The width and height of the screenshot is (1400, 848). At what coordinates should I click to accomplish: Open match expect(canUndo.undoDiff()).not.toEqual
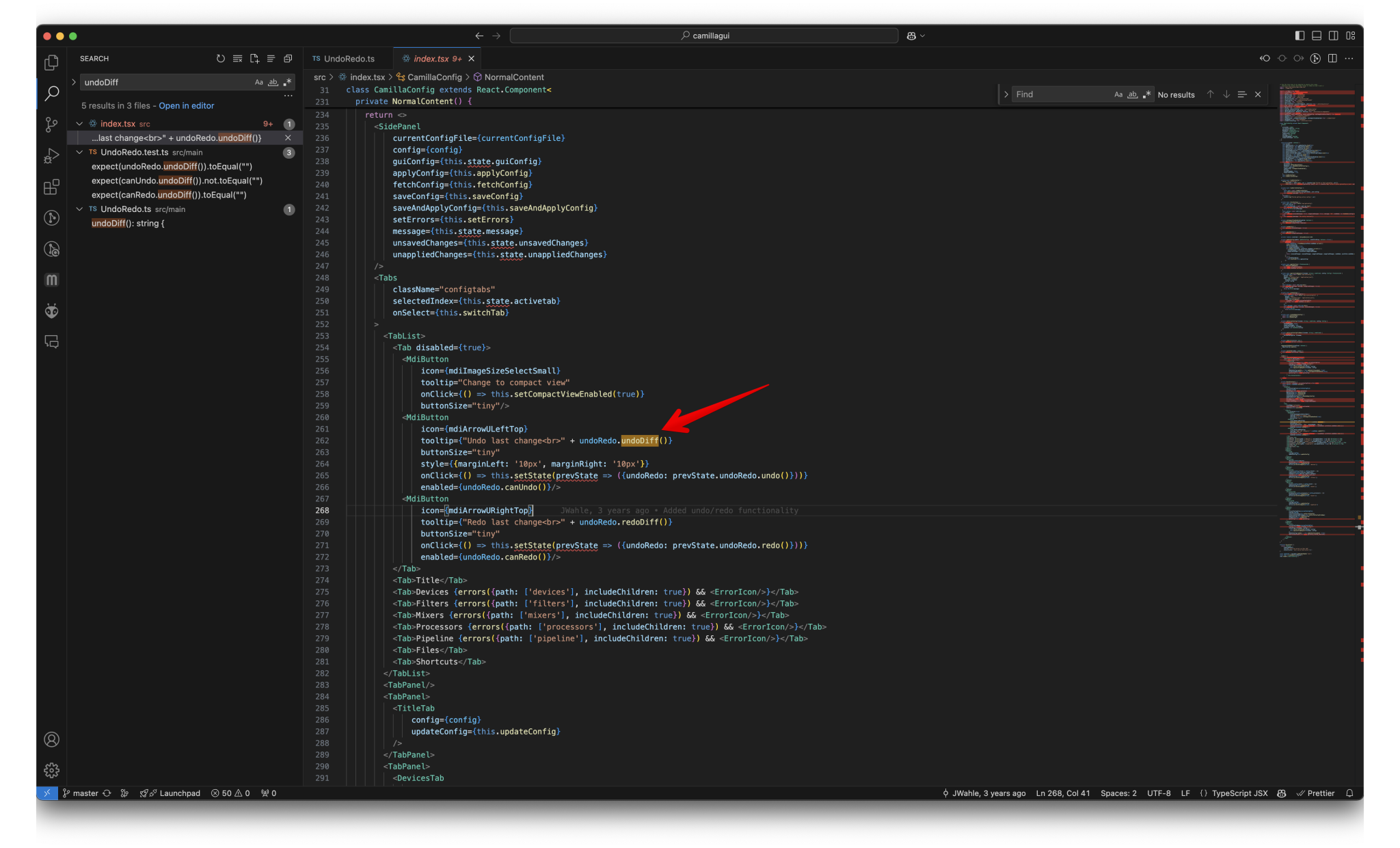point(176,181)
